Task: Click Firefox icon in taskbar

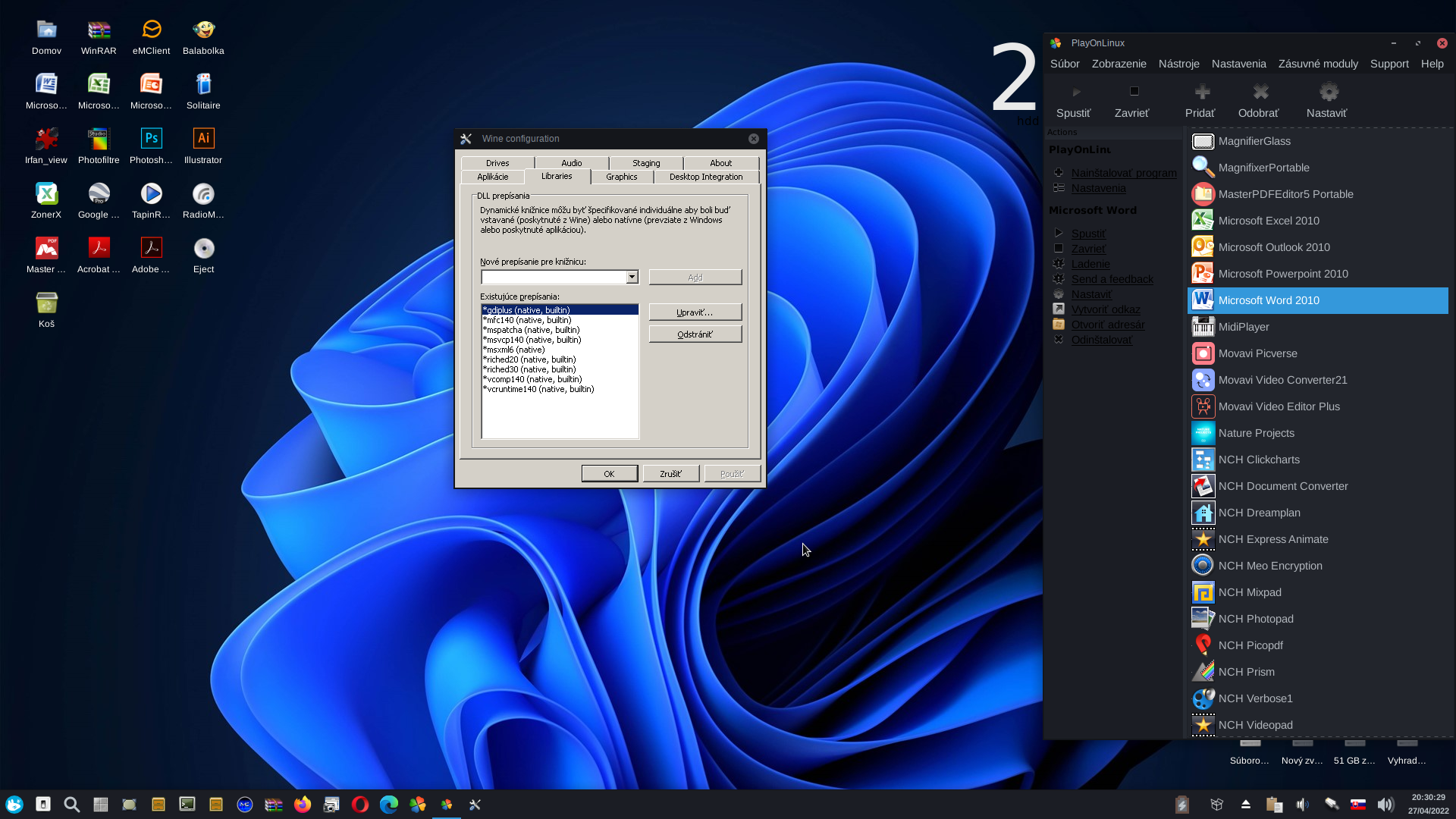Action: (x=303, y=805)
